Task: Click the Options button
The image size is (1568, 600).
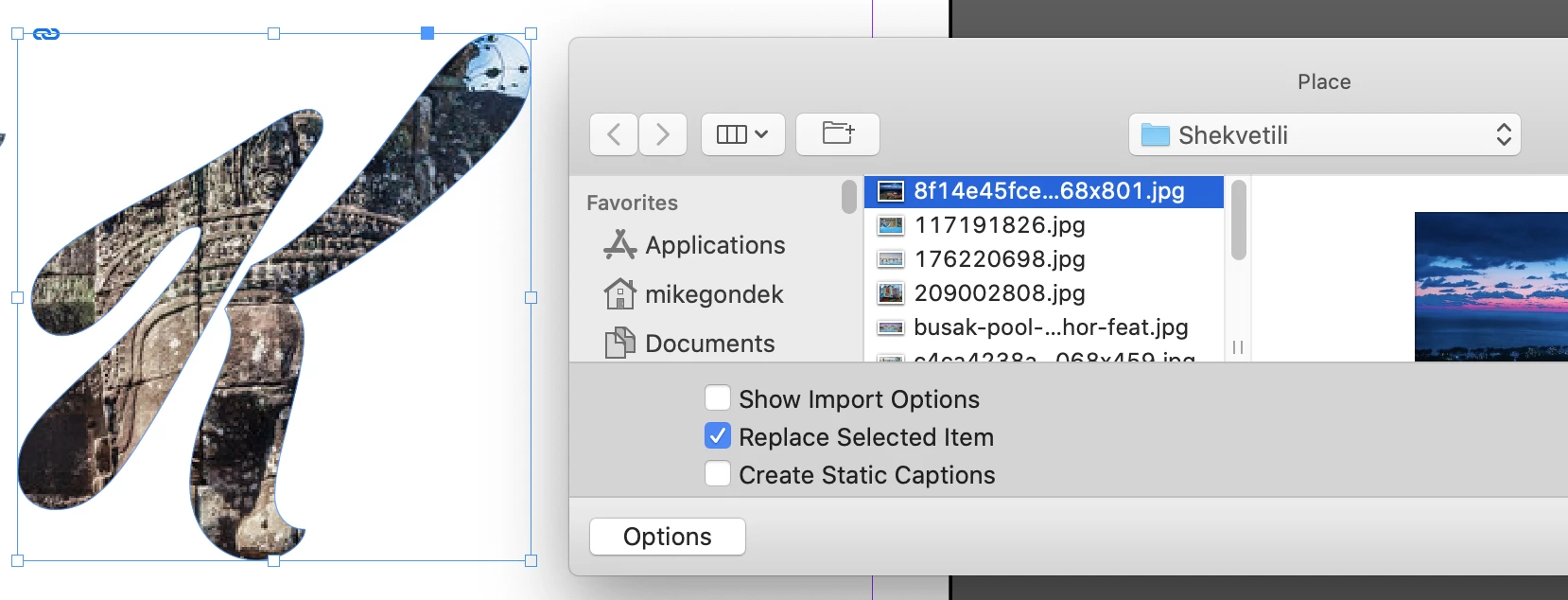Action: click(x=668, y=537)
